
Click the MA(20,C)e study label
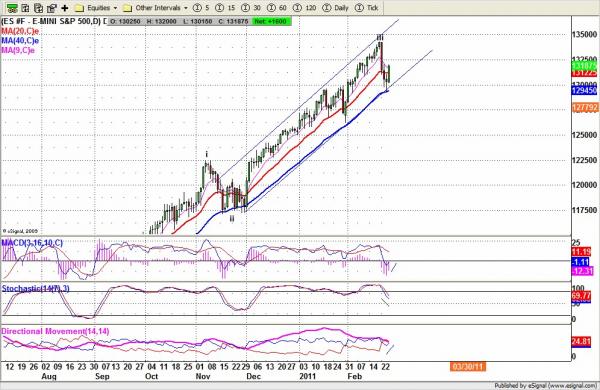pyautogui.click(x=20, y=31)
